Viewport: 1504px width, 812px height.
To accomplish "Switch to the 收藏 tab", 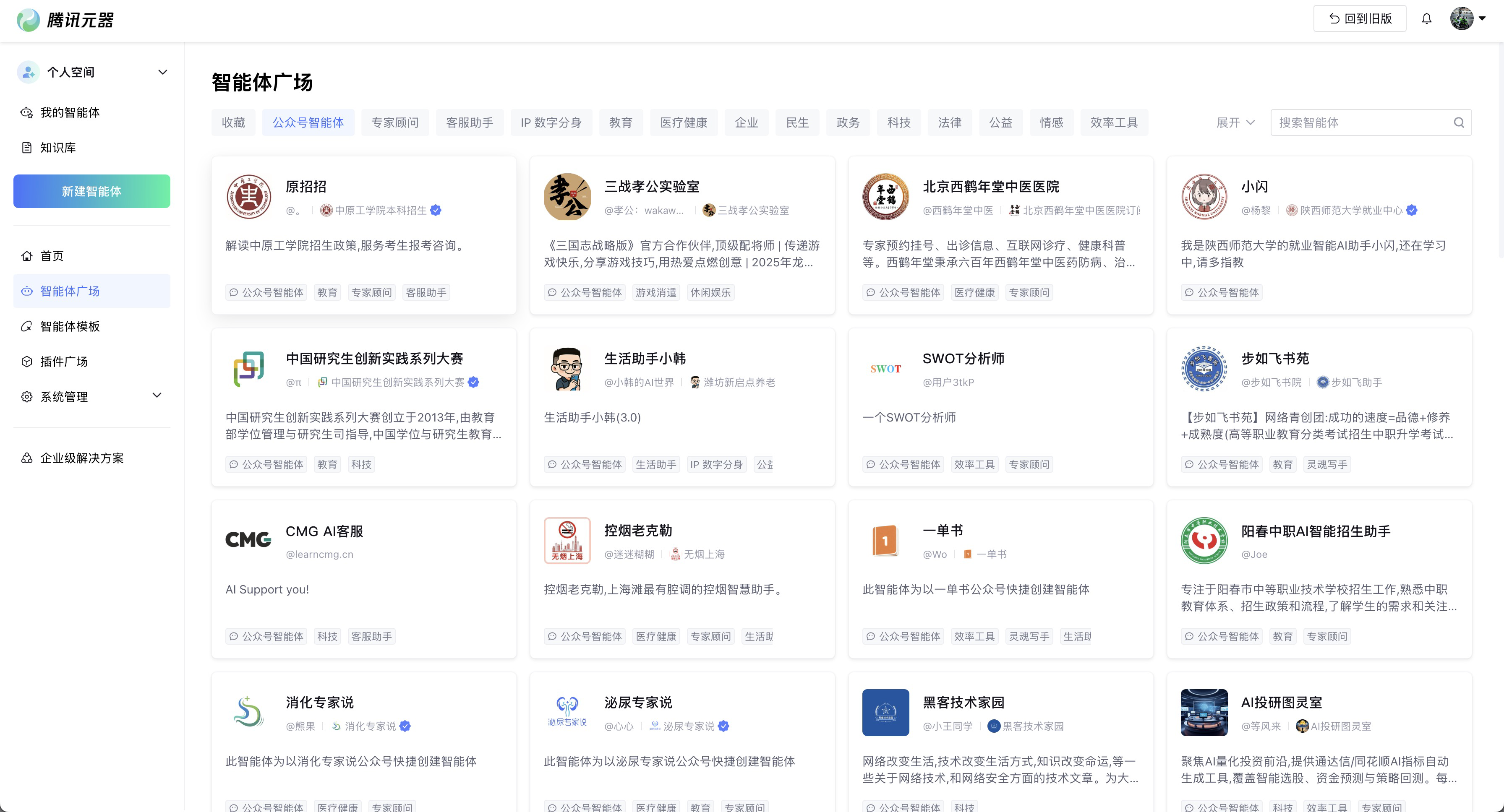I will [233, 122].
